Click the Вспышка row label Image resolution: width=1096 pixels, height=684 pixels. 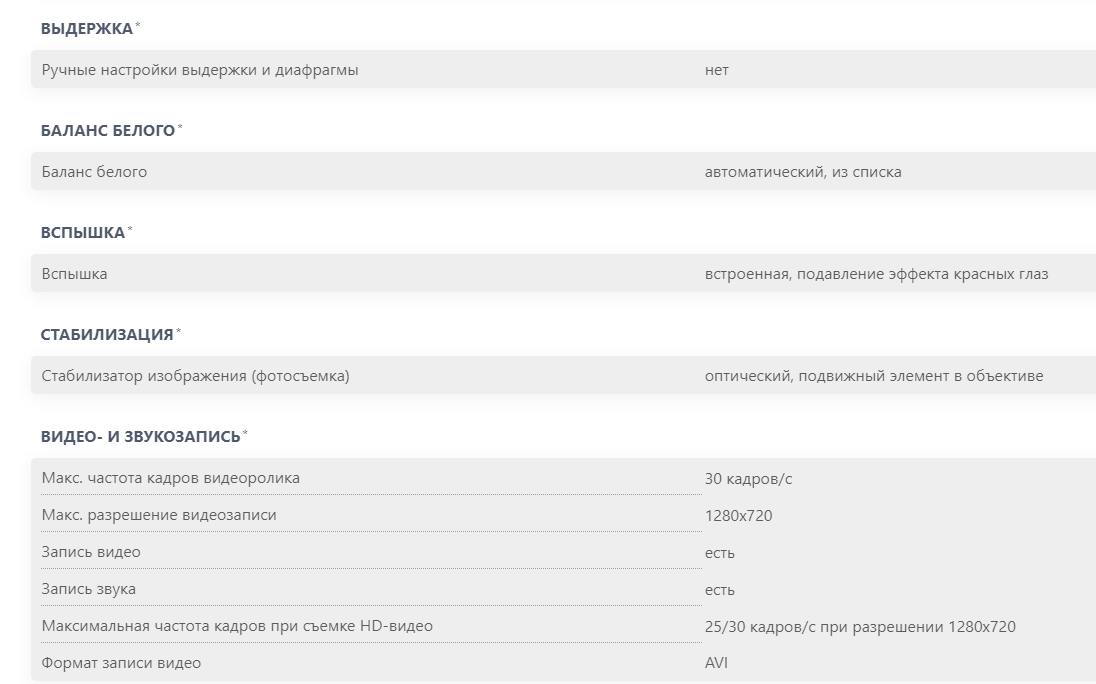click(75, 274)
